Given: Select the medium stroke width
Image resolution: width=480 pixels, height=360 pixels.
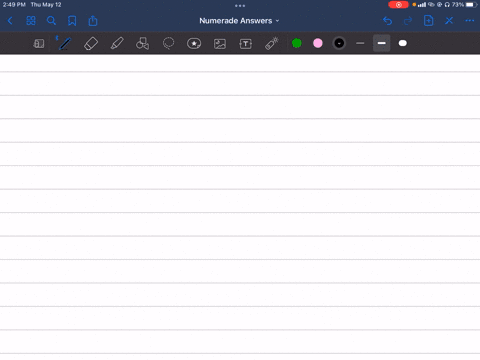Looking at the screenshot, I should click(x=381, y=43).
